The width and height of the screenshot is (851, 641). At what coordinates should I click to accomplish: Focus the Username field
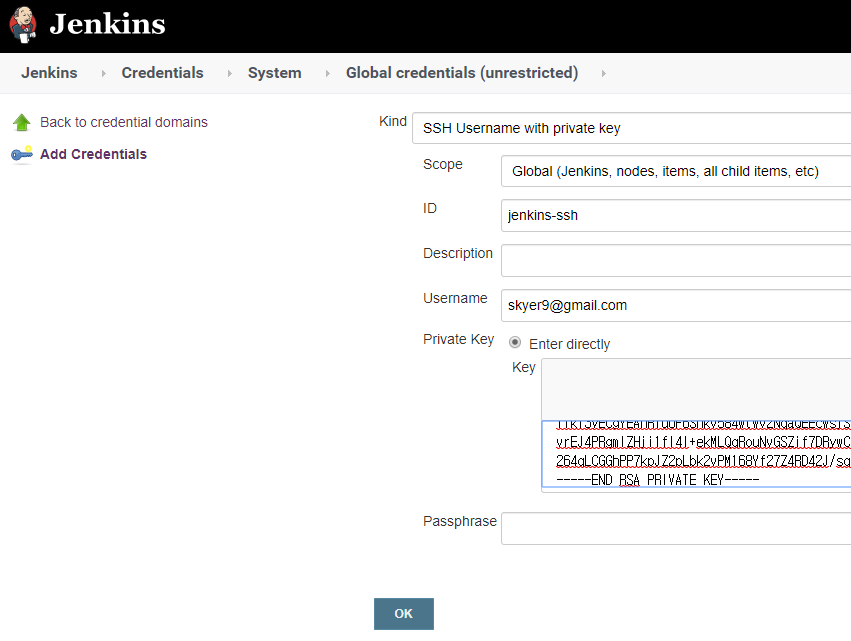(x=676, y=306)
